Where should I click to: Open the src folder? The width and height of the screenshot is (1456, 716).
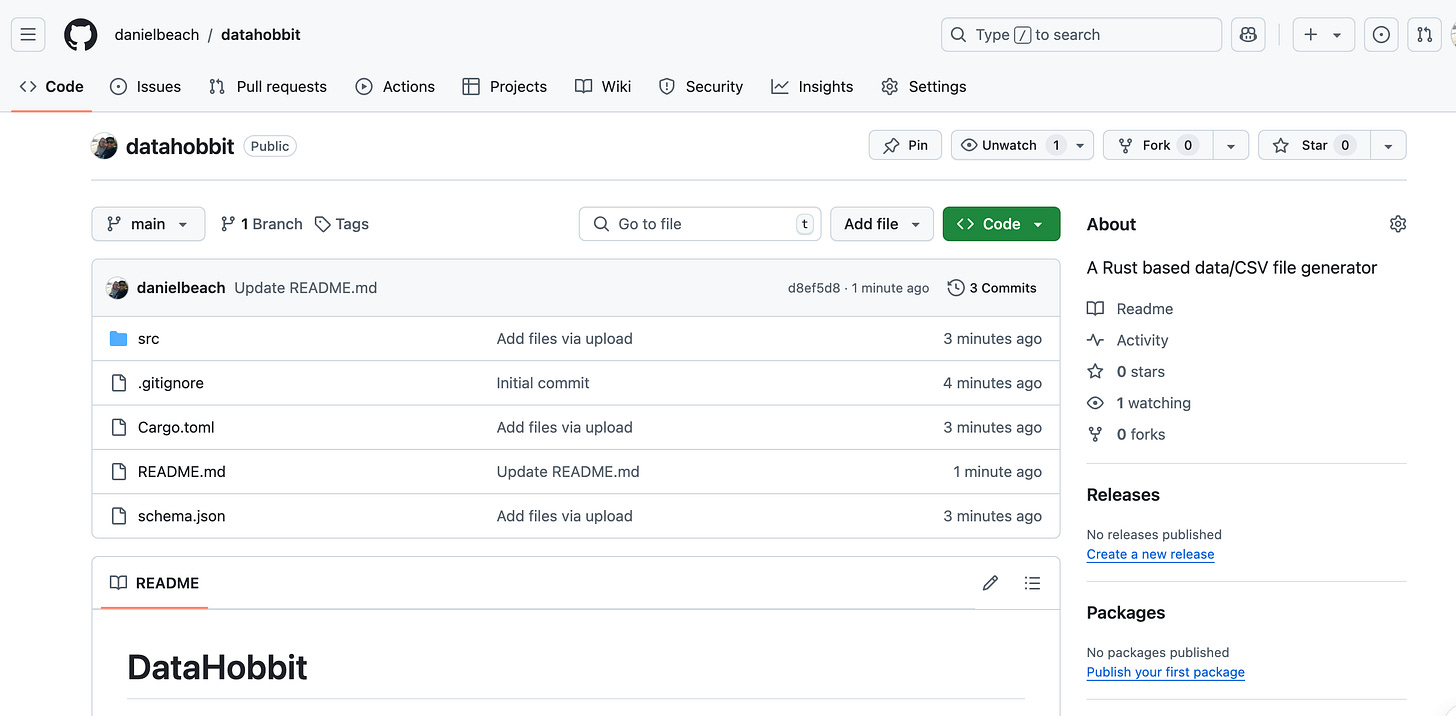148,339
